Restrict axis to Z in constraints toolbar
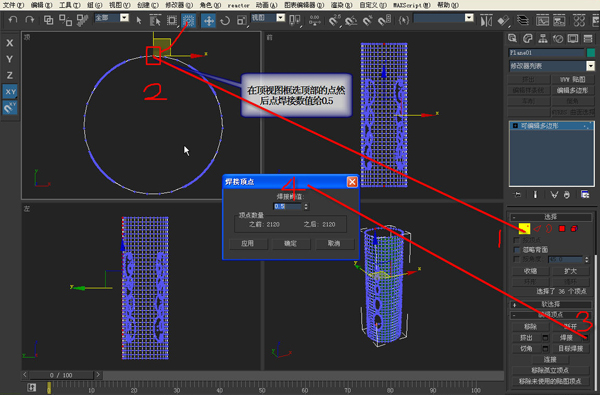Screen dimensions: 600x395 10,75
